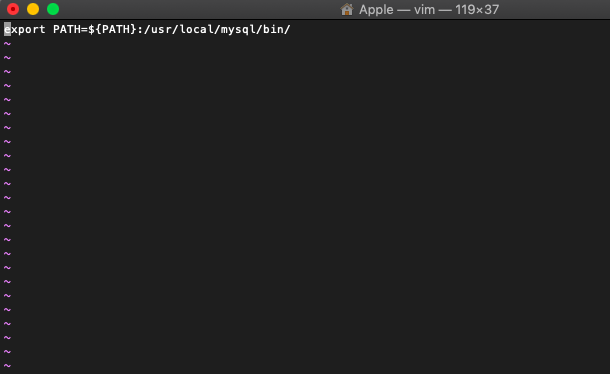
Task: Click the word "vim" in the title
Action: coord(424,10)
